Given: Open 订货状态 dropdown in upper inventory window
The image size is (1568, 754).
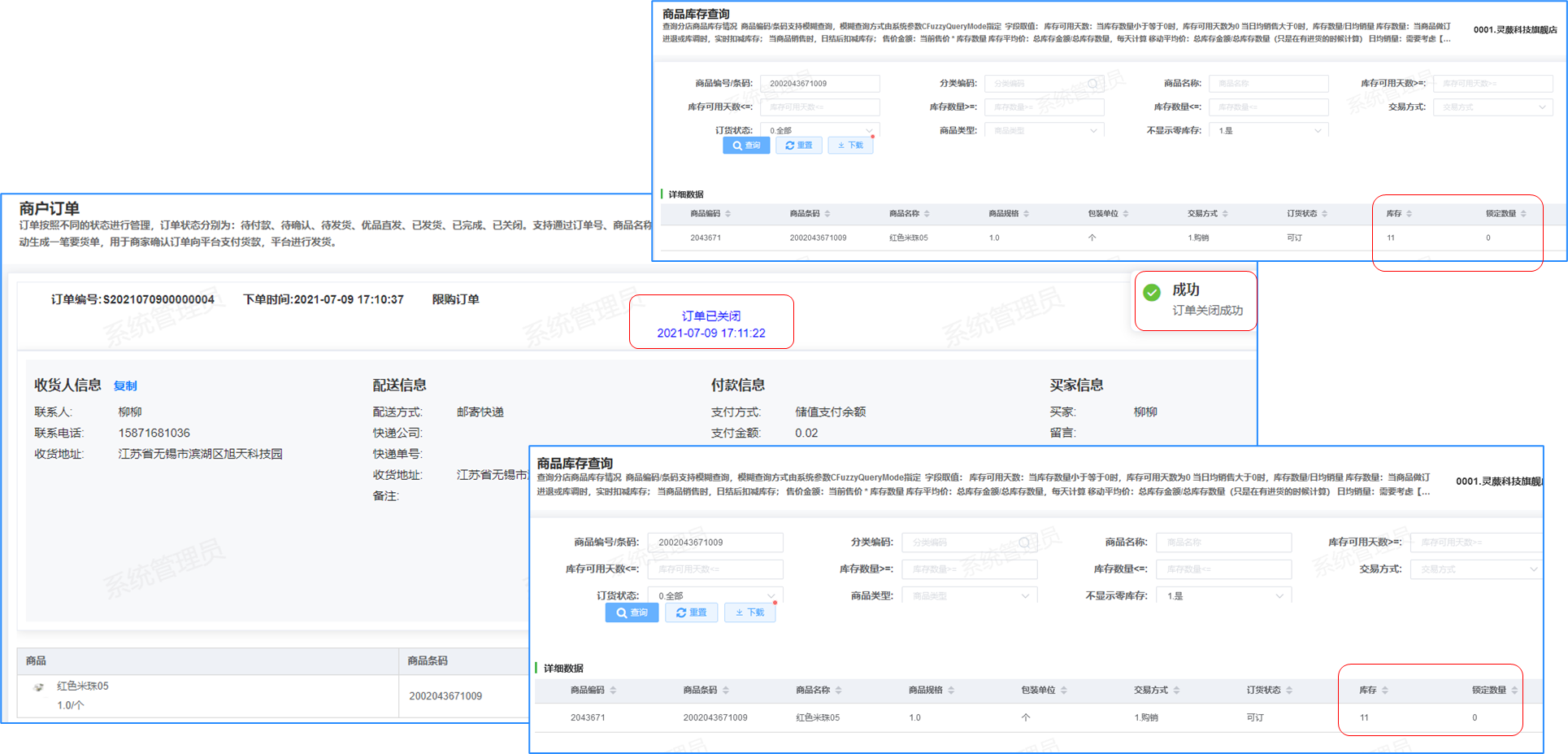Looking at the screenshot, I should pyautogui.click(x=820, y=130).
